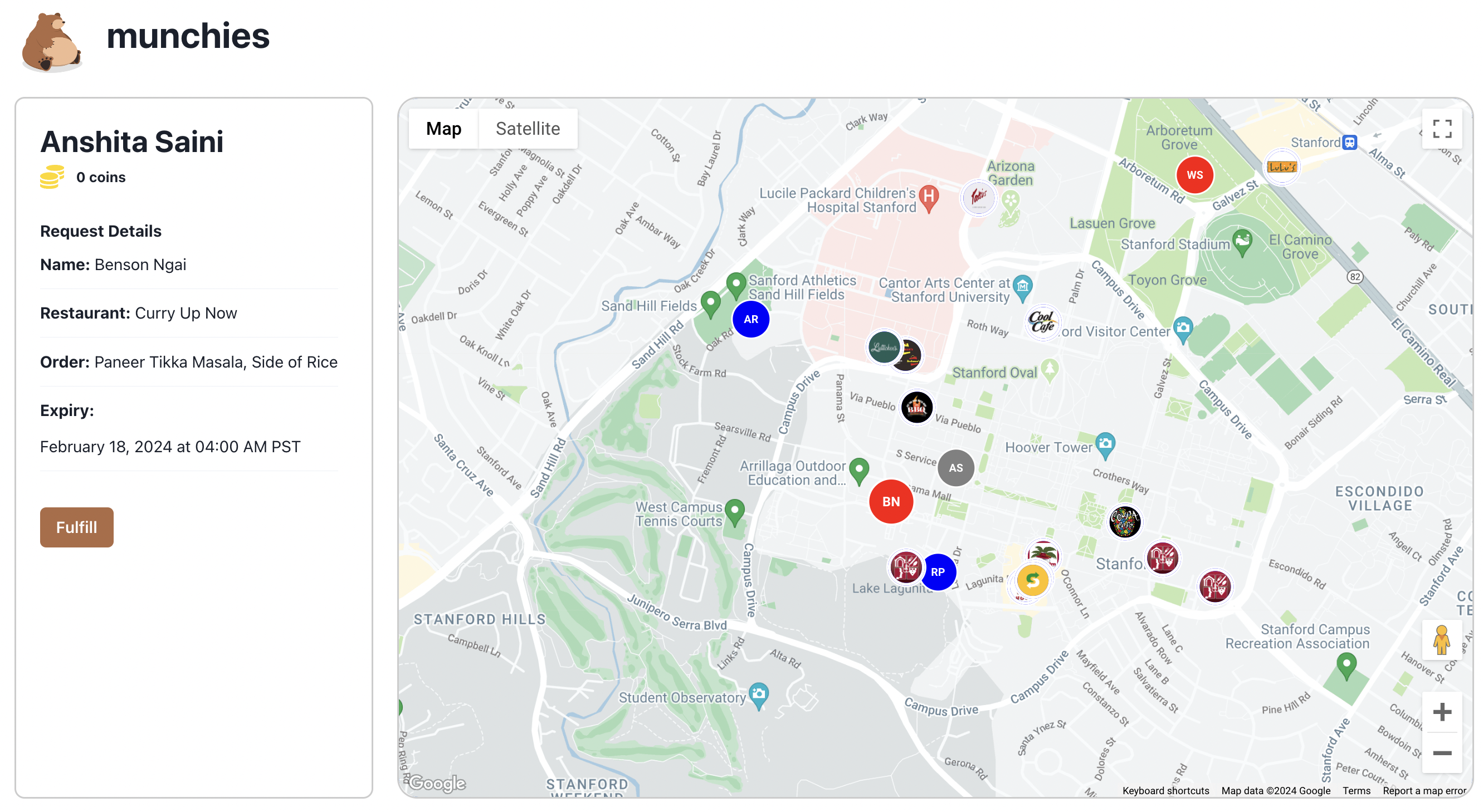Image resolution: width=1483 pixels, height=812 pixels.
Task: Switch to Satellite map view
Action: (528, 129)
